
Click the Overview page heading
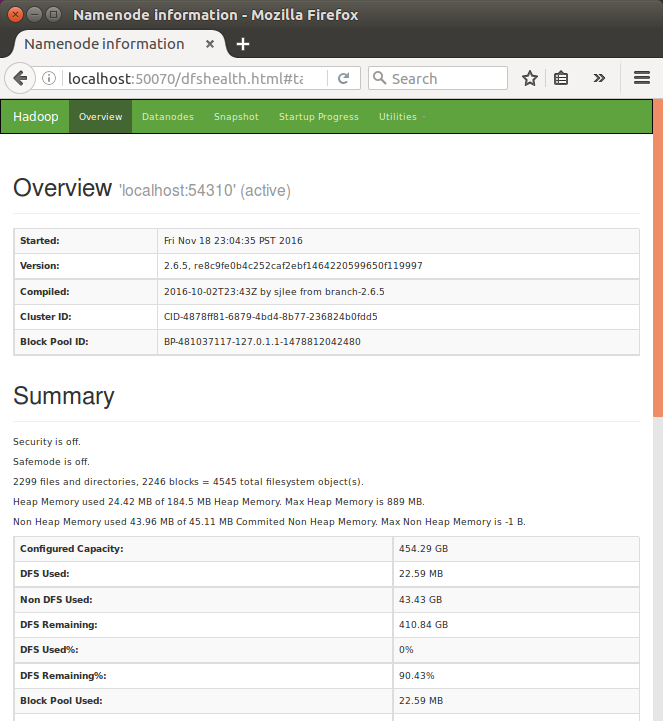coord(62,188)
